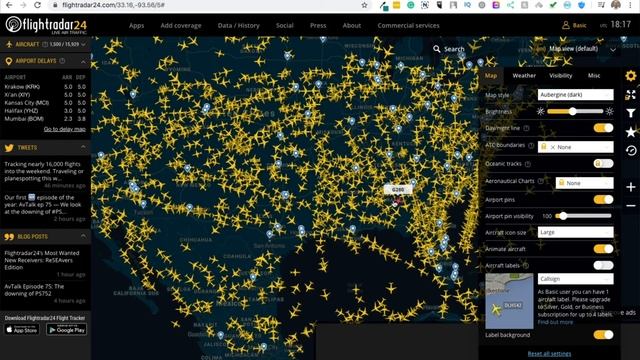Open bookmarks star icon
This screenshot has height=360, width=640.
pos(631,132)
